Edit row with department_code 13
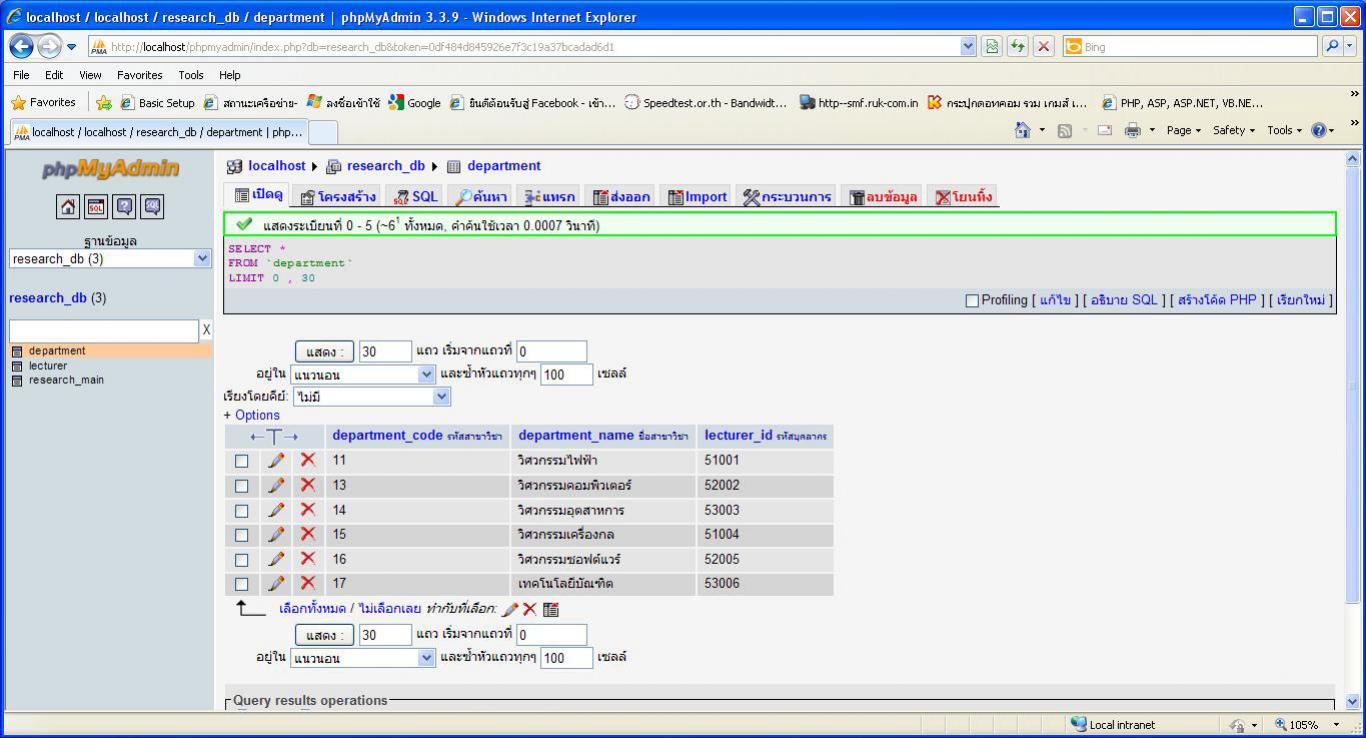The height and width of the screenshot is (738, 1366). click(277, 485)
